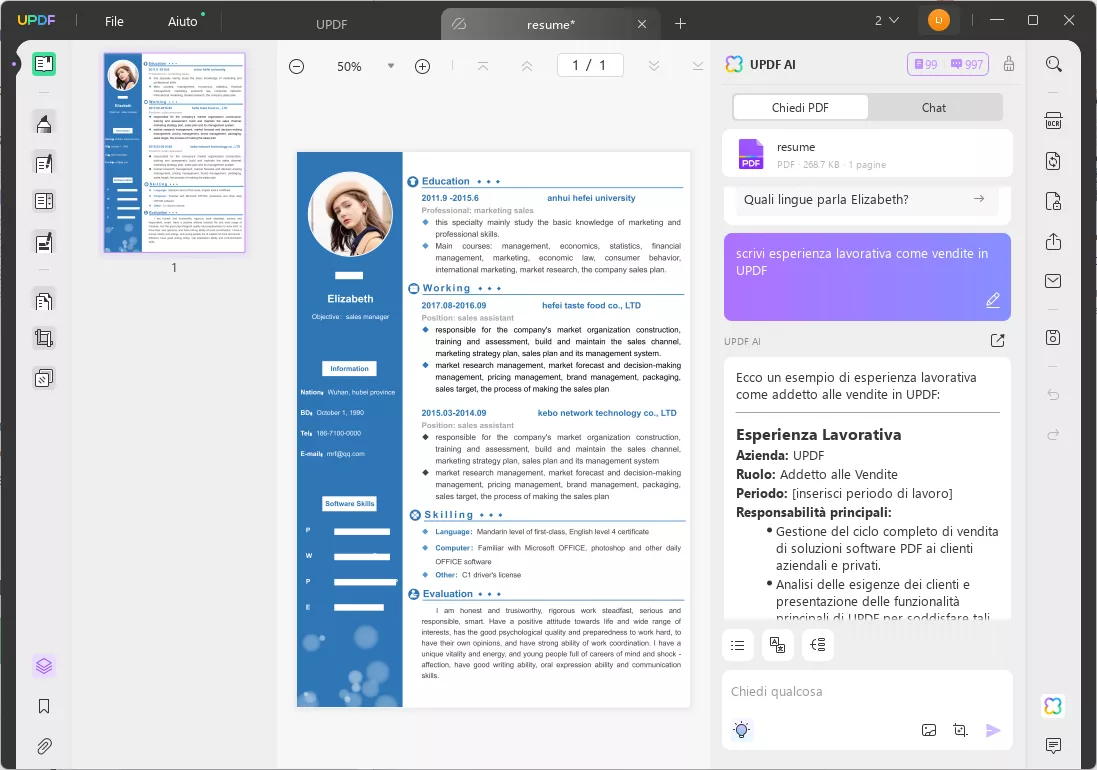The width and height of the screenshot is (1097, 770).
Task: Clear the AI chat with the broom icon
Action: coord(1009,64)
